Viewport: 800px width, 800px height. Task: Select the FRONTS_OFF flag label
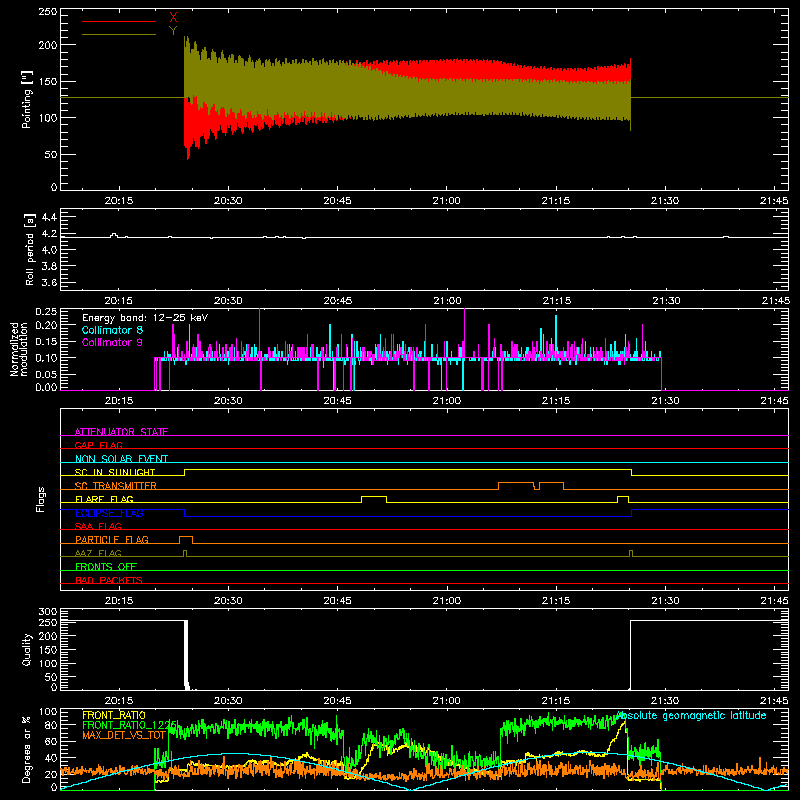tap(106, 566)
